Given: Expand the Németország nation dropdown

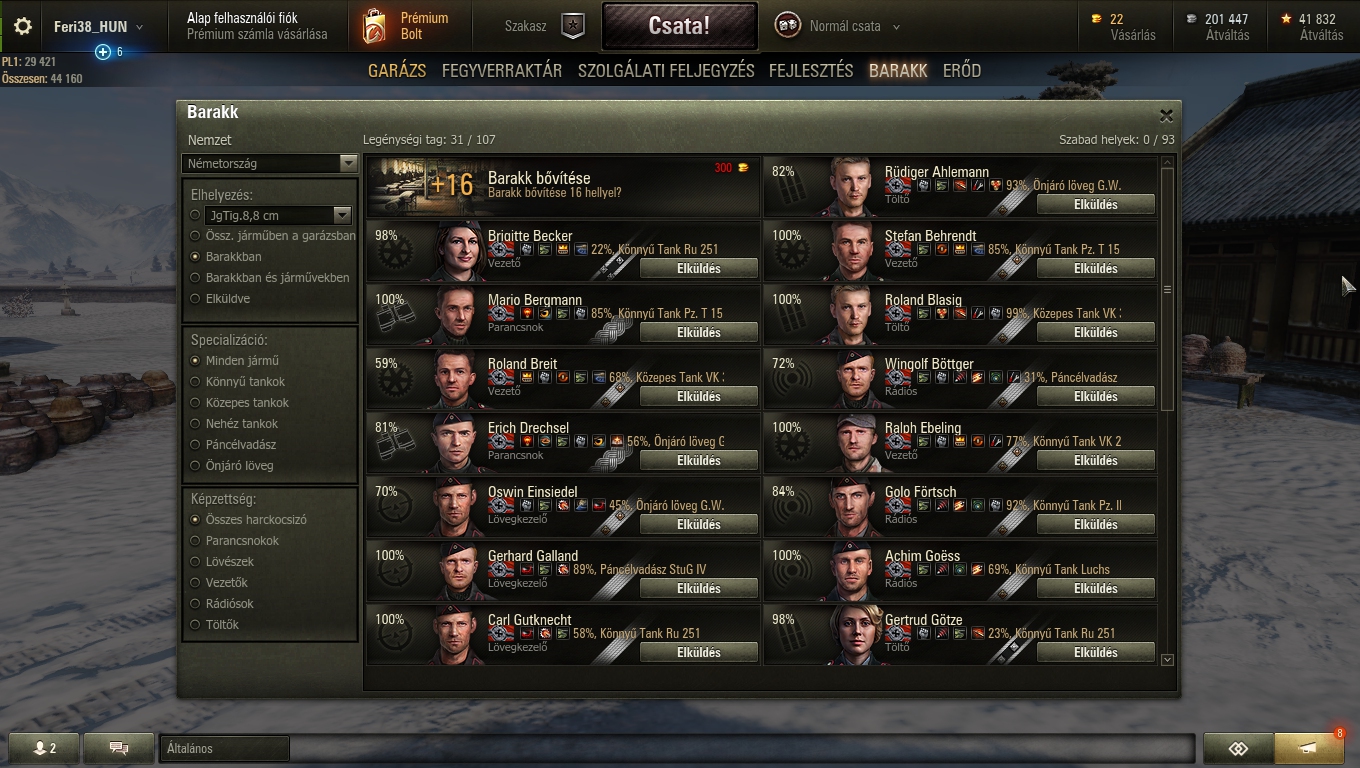Looking at the screenshot, I should (269, 163).
